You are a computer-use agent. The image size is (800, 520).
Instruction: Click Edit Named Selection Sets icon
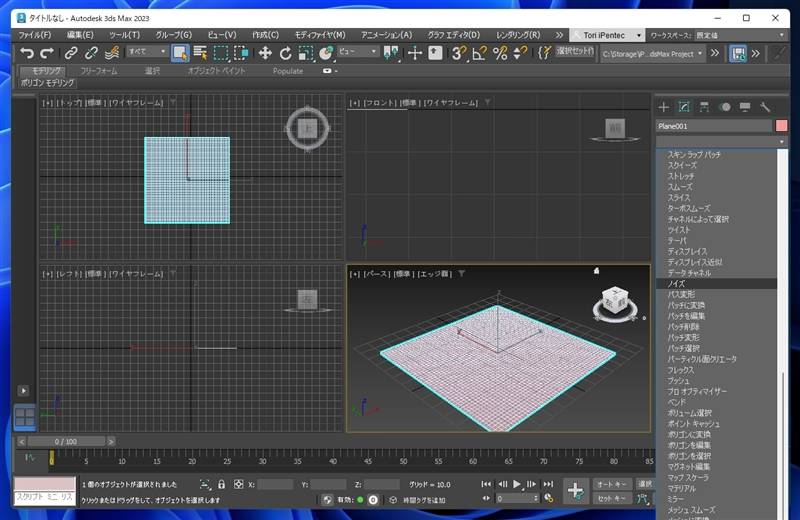tap(544, 53)
